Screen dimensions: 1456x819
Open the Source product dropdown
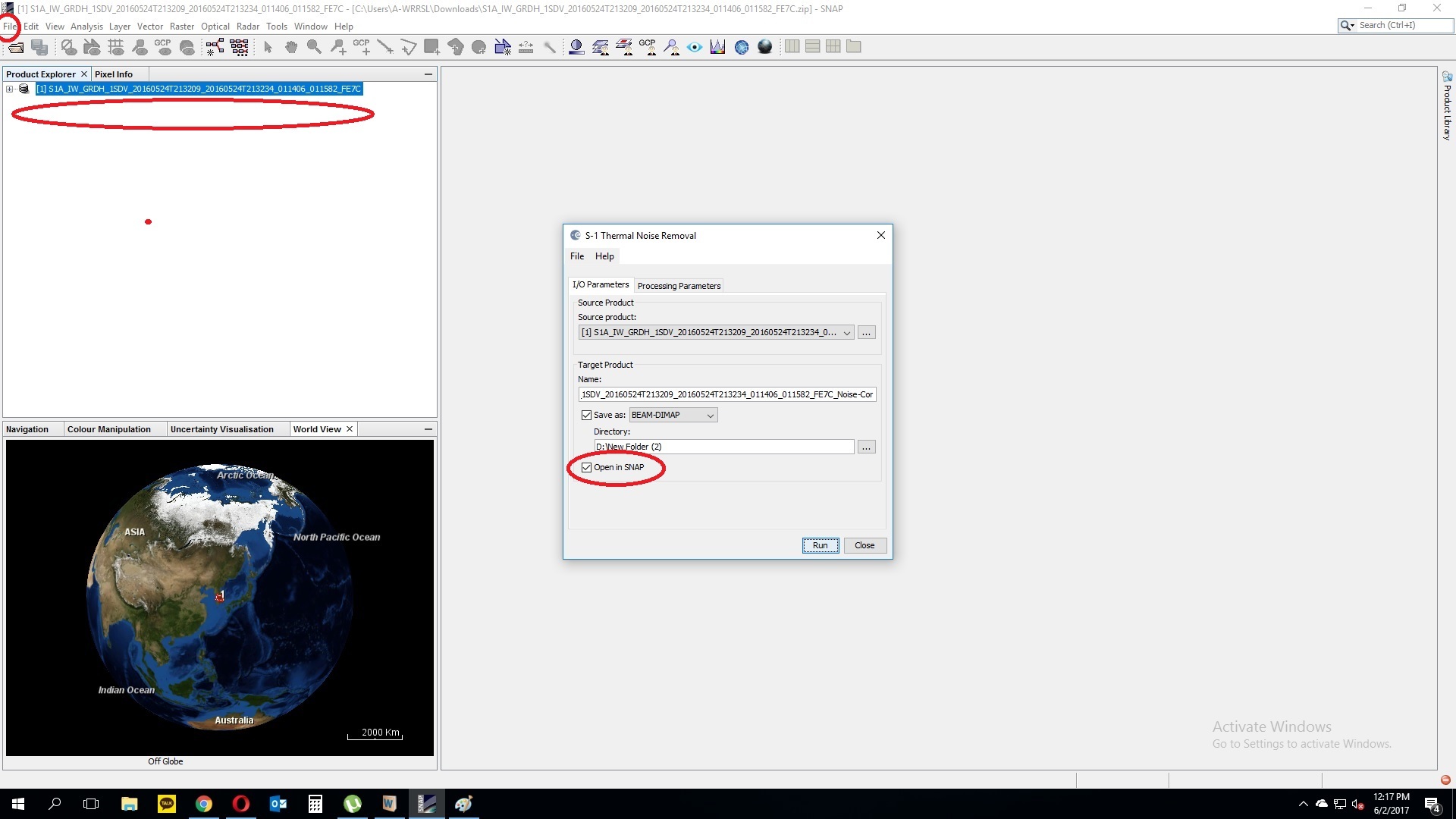coord(846,332)
